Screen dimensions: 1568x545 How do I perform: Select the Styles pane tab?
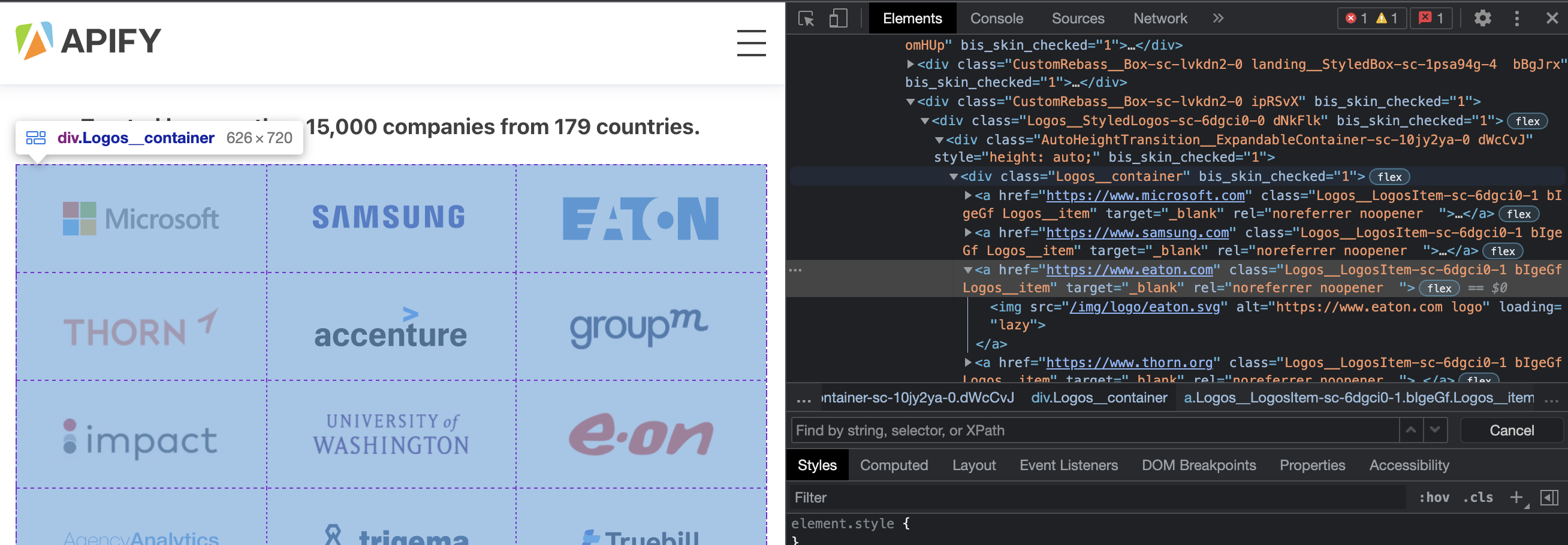(817, 465)
